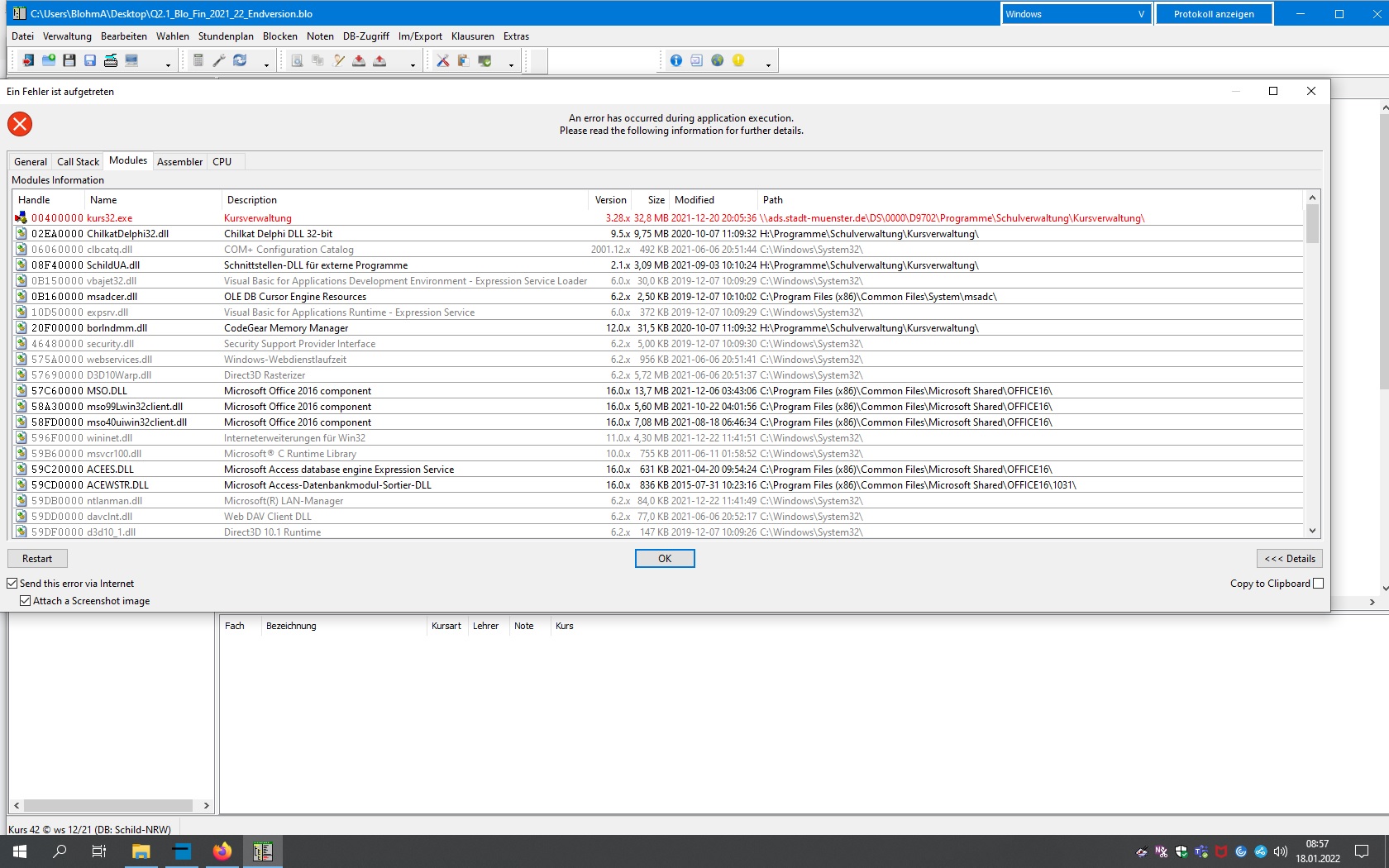The width and height of the screenshot is (1389, 868).
Task: Click the computer monitor toolbar icon
Action: [131, 60]
